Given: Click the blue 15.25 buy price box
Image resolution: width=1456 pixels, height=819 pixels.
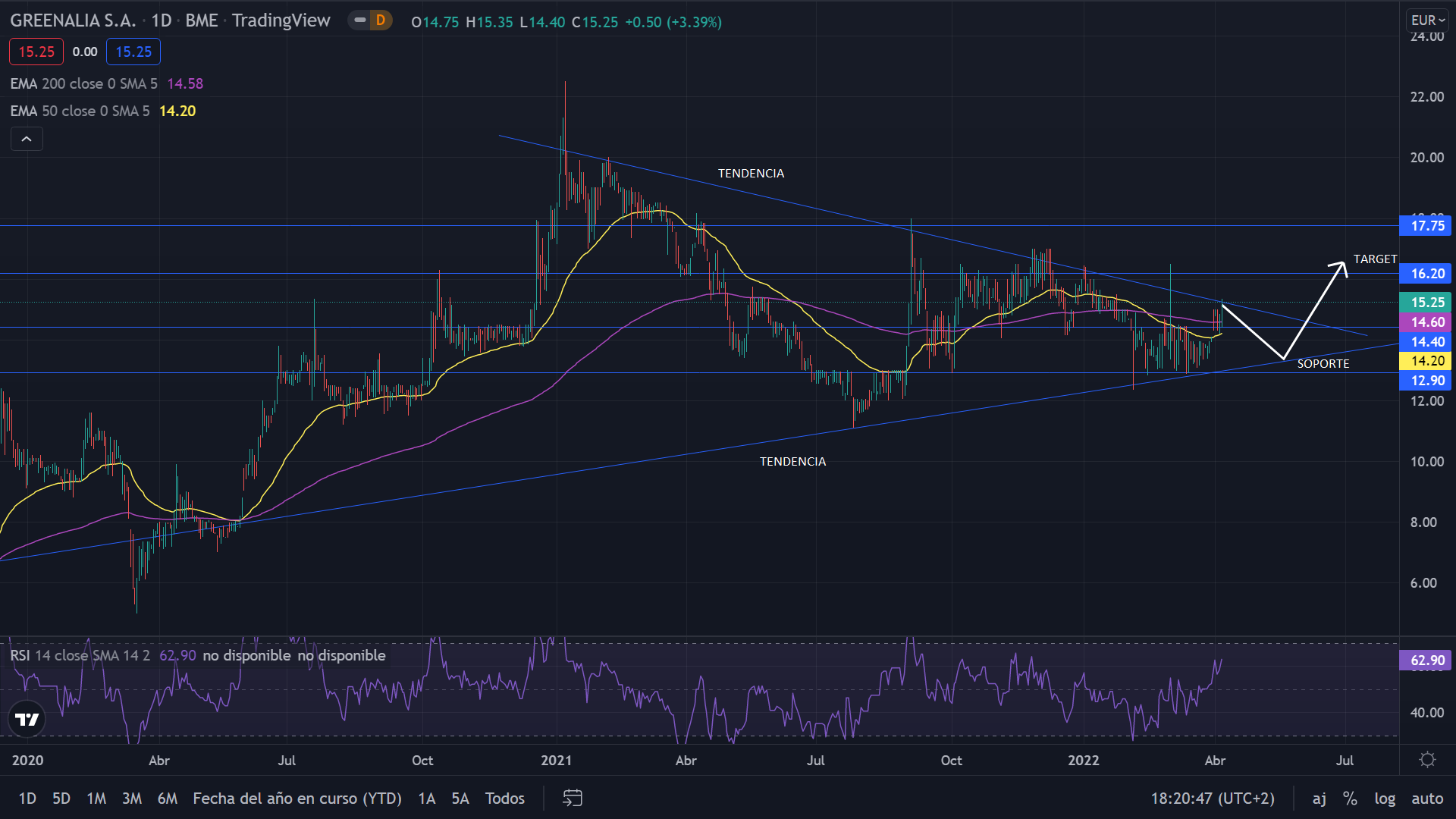Looking at the screenshot, I should coord(133,52).
